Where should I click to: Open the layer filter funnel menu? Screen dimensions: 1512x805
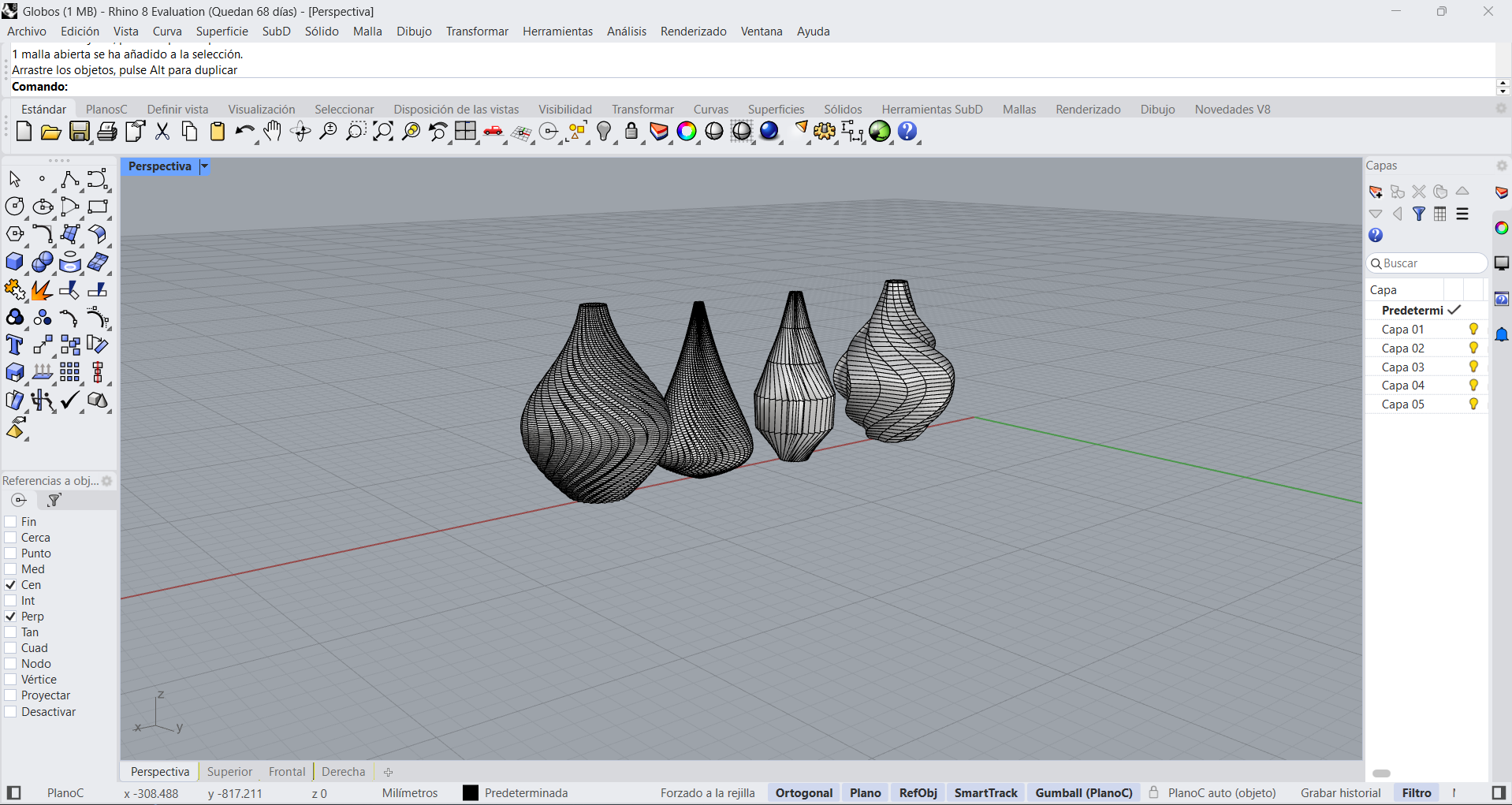[x=1419, y=214]
